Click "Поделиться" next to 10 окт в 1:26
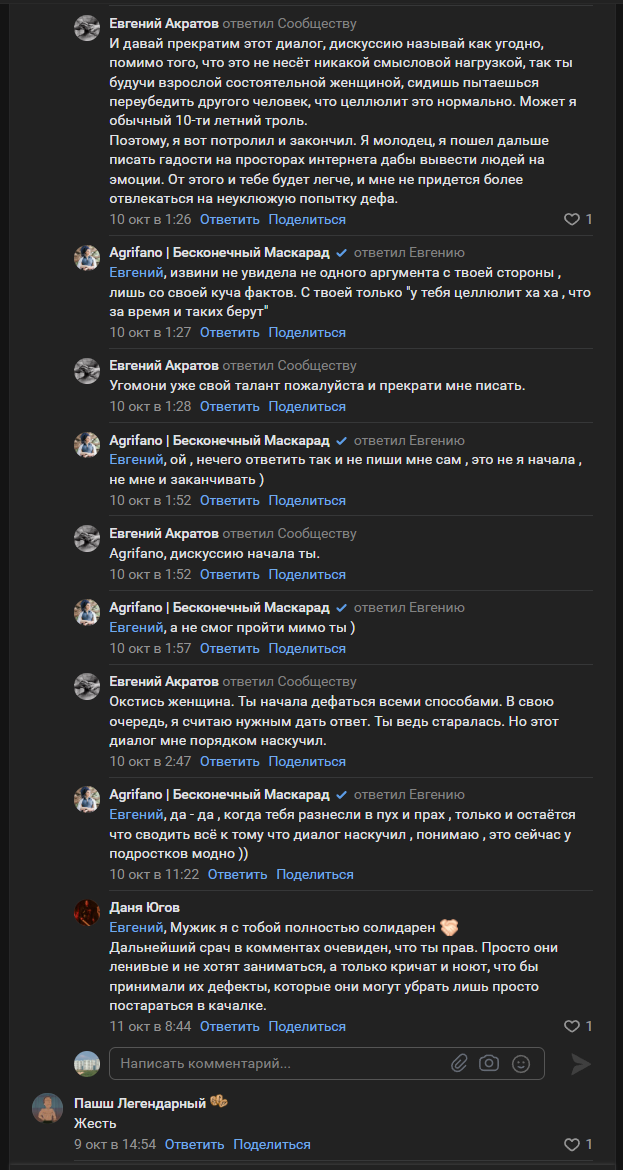Screen dimensions: 623x1170 (x=307, y=219)
